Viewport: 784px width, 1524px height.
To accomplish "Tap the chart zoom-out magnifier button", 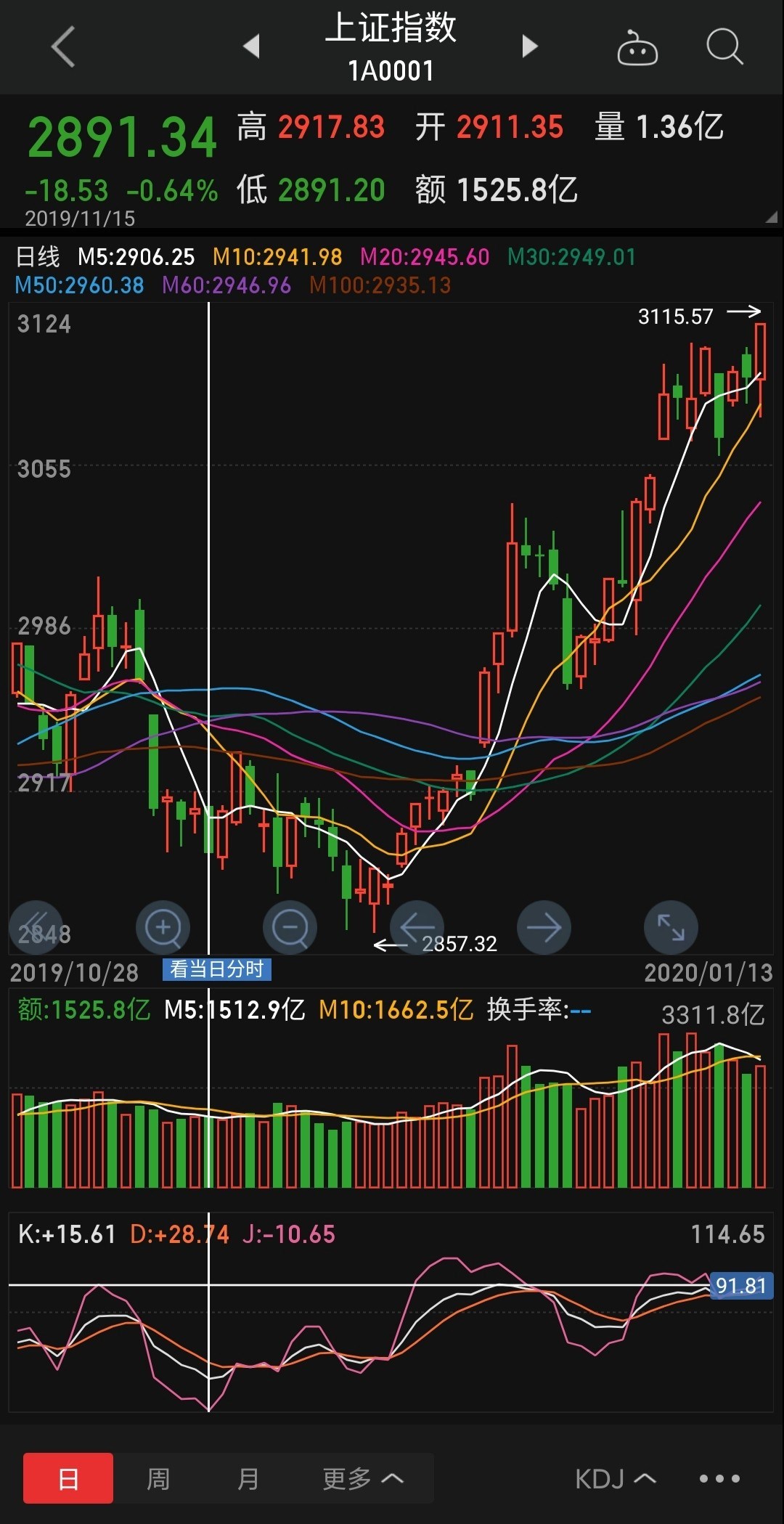I will [290, 927].
